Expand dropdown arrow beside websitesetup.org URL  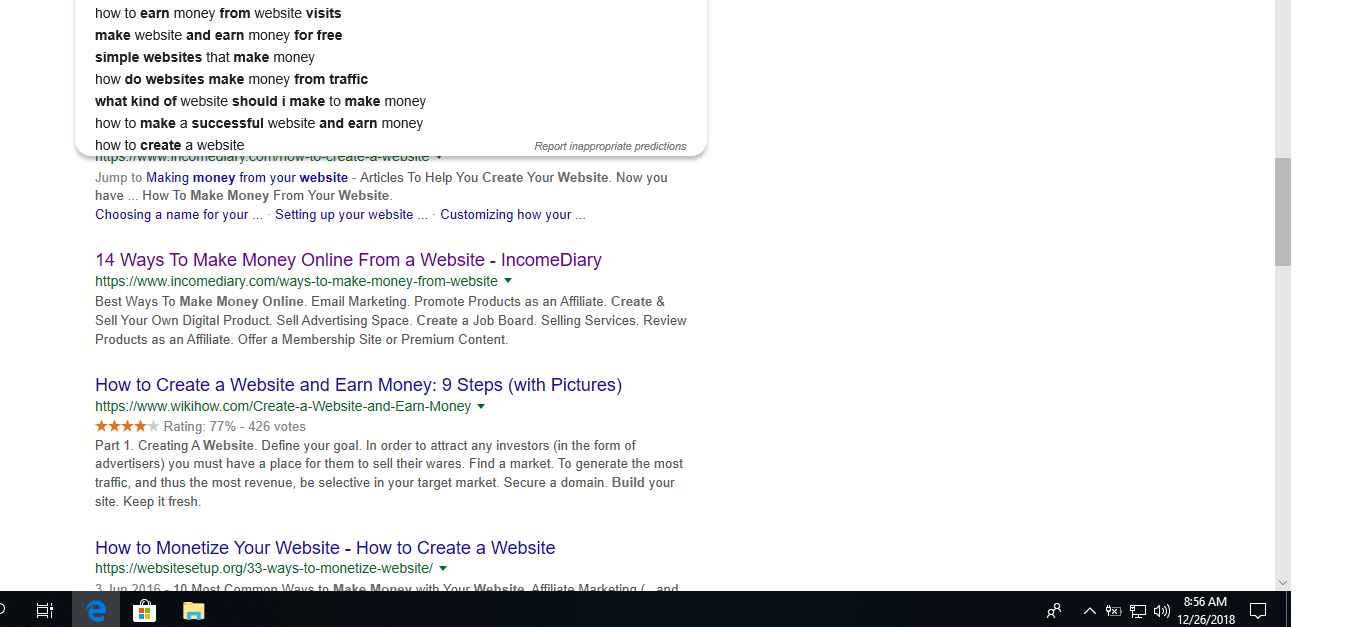[x=443, y=568]
